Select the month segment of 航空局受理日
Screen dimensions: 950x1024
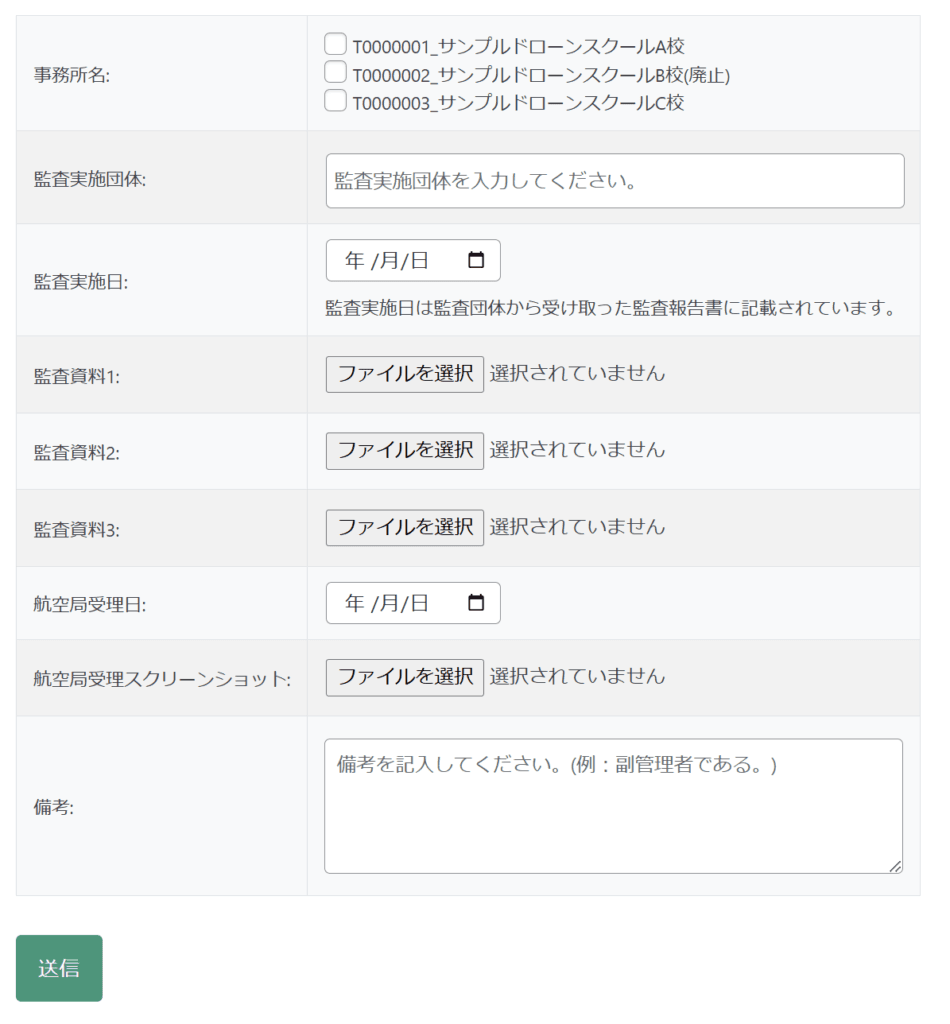[x=389, y=603]
